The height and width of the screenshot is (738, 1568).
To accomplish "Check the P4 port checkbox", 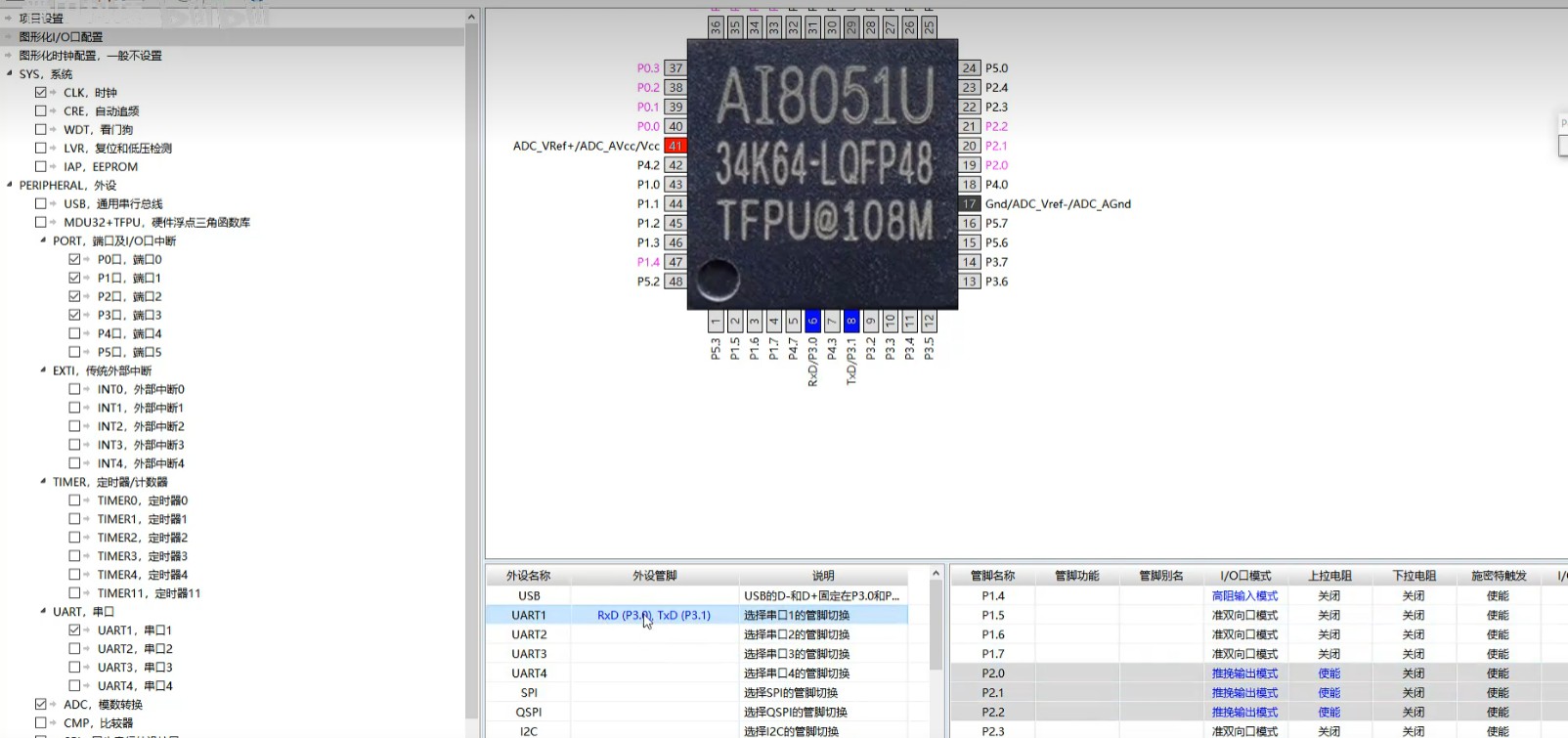I will click(74, 333).
